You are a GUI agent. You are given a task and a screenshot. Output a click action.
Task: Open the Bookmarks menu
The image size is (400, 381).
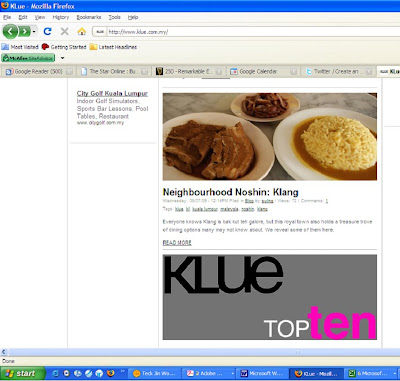point(89,17)
